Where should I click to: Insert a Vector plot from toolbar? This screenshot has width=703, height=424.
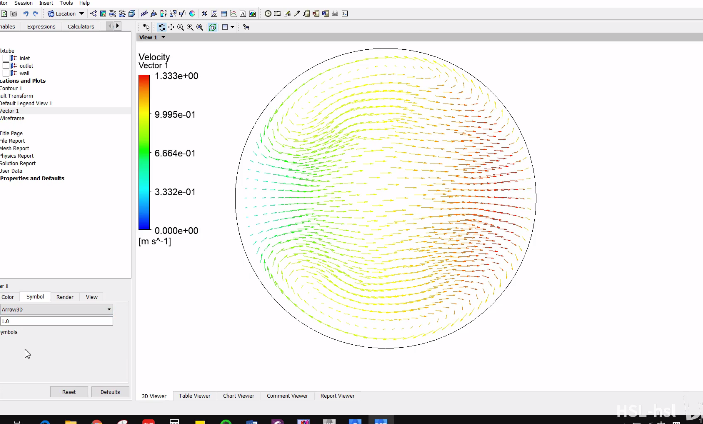93,13
